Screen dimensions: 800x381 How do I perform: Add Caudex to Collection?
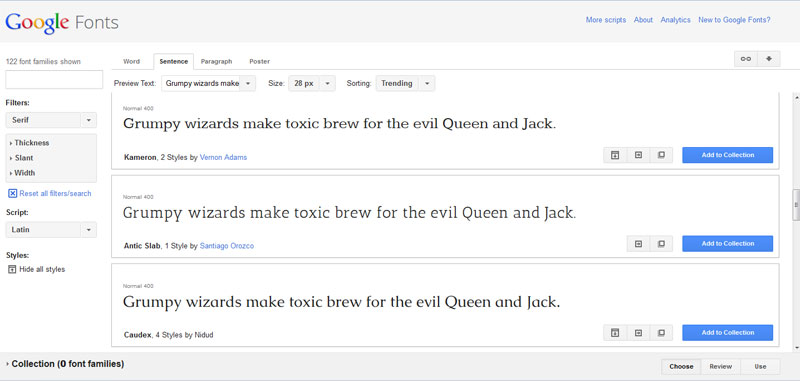728,333
